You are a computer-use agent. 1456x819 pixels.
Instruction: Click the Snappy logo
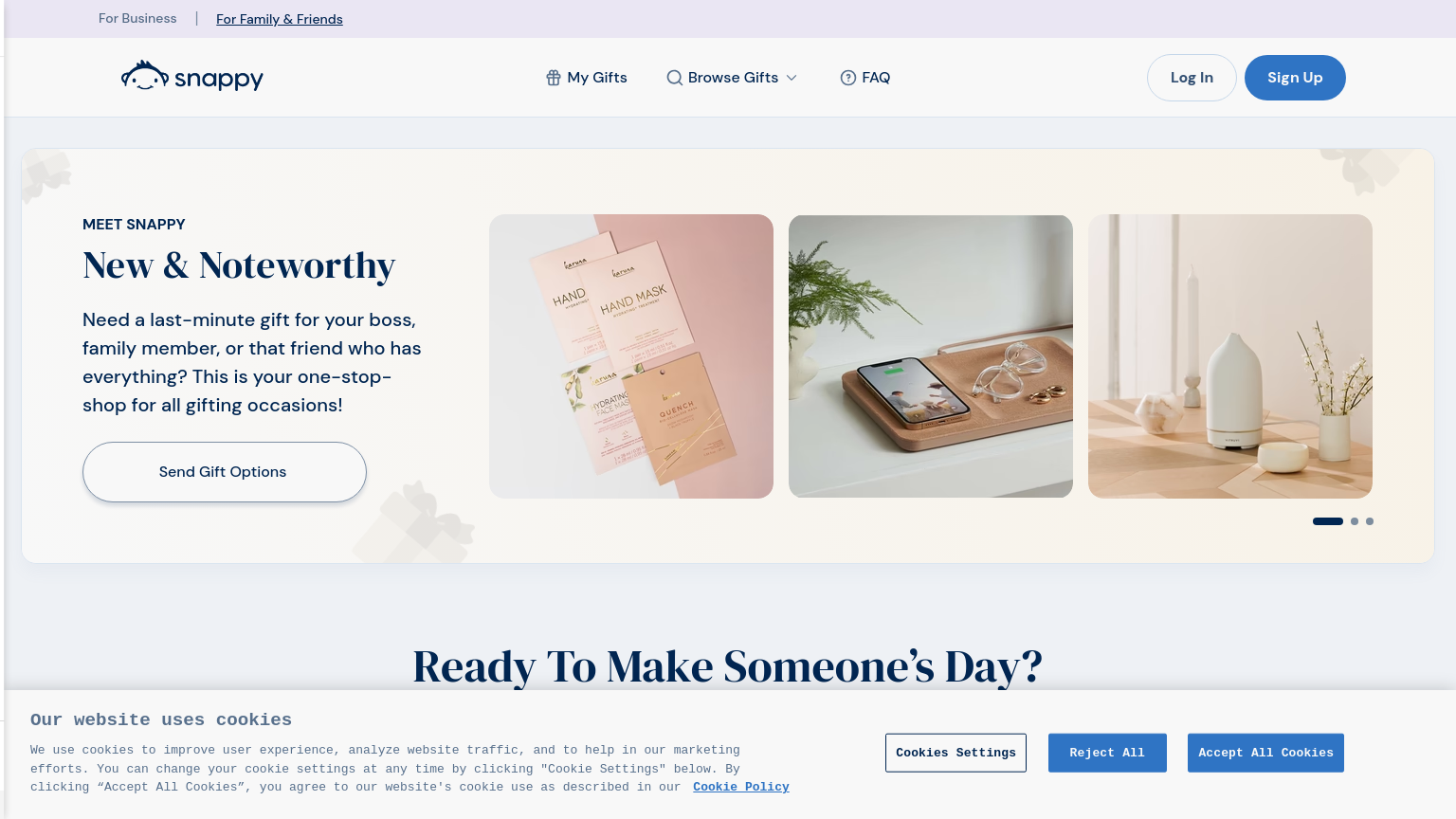click(191, 77)
